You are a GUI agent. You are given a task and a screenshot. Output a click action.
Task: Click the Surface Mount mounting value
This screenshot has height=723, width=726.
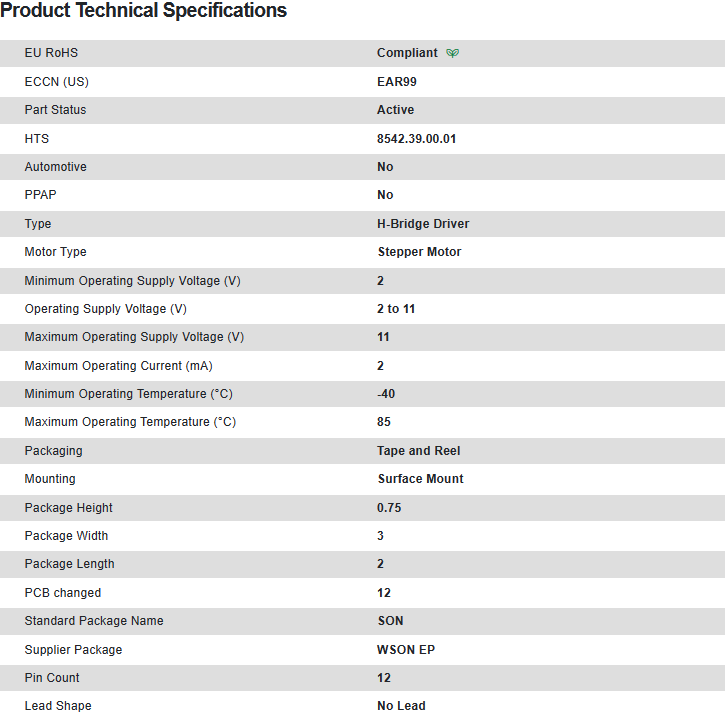coord(420,479)
